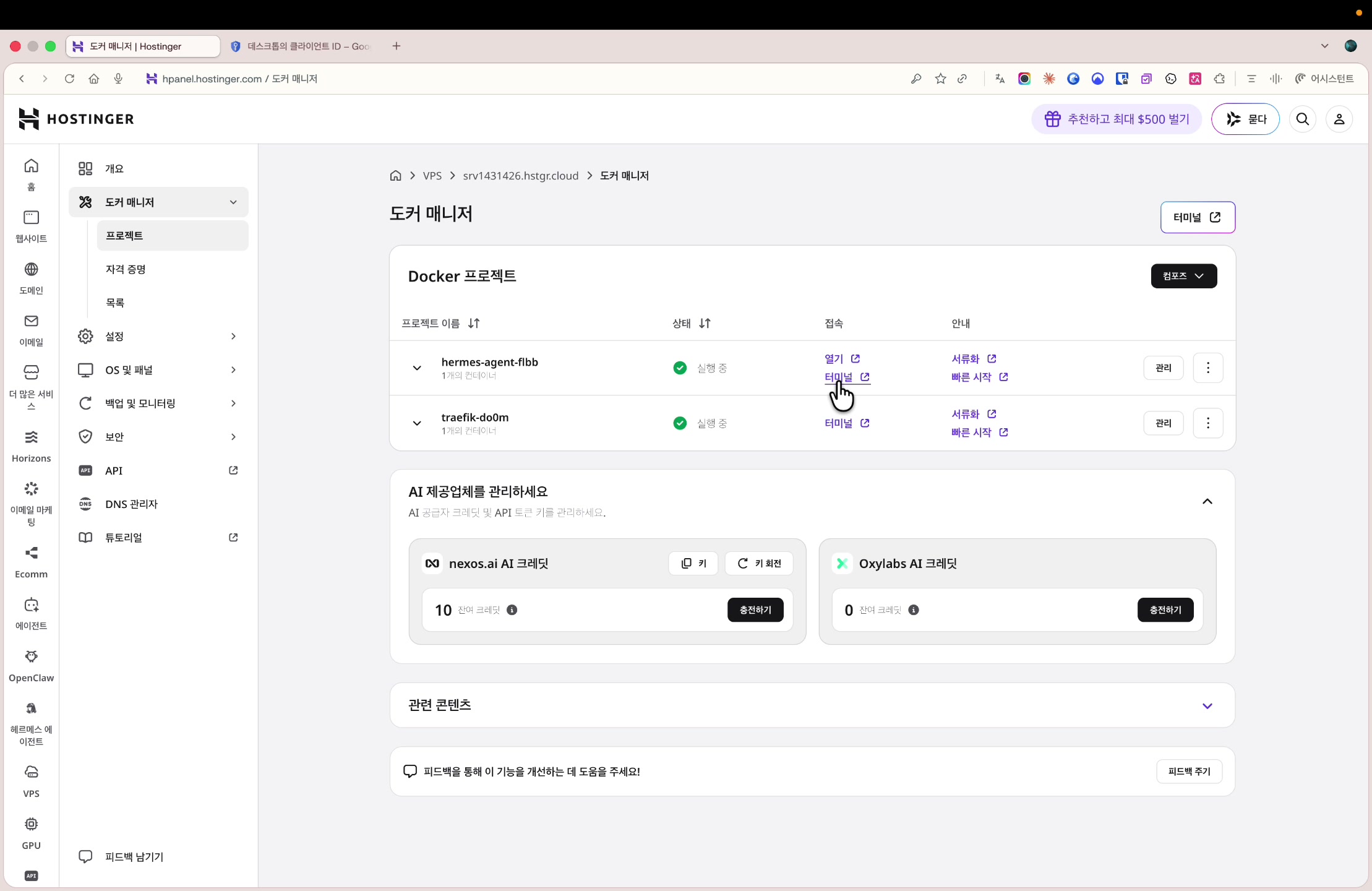This screenshot has height=891, width=1372.
Task: Expand traefik-do0m project row
Action: coord(417,423)
